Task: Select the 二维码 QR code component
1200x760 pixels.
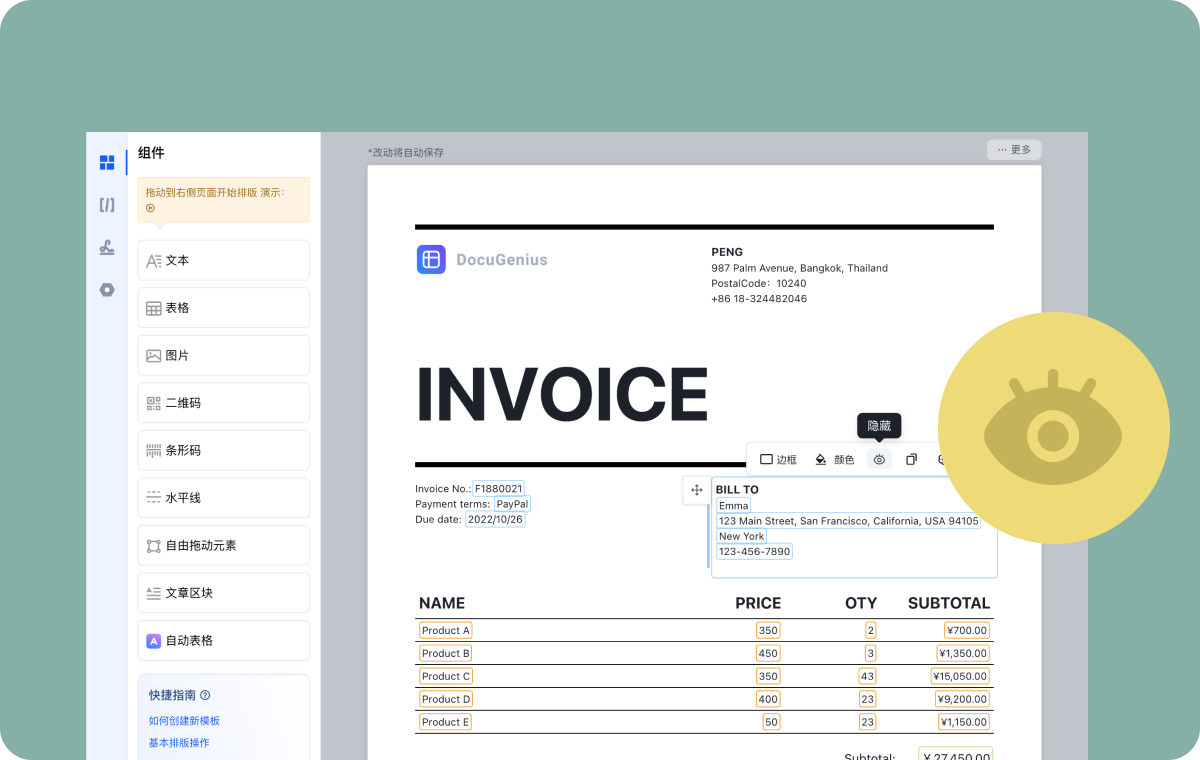Action: (x=223, y=403)
